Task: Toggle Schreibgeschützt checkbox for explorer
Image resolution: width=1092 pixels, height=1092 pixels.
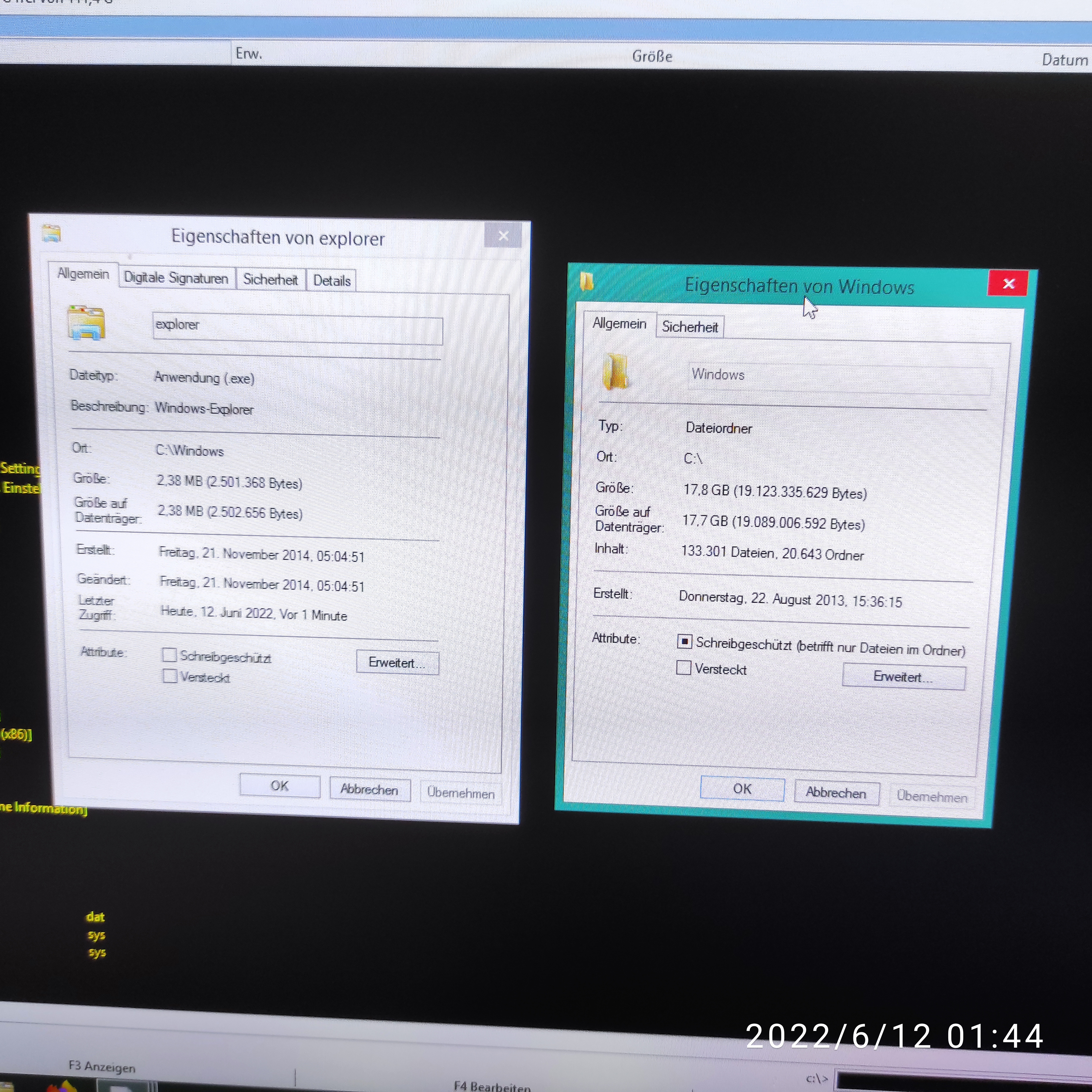Action: click(x=169, y=655)
